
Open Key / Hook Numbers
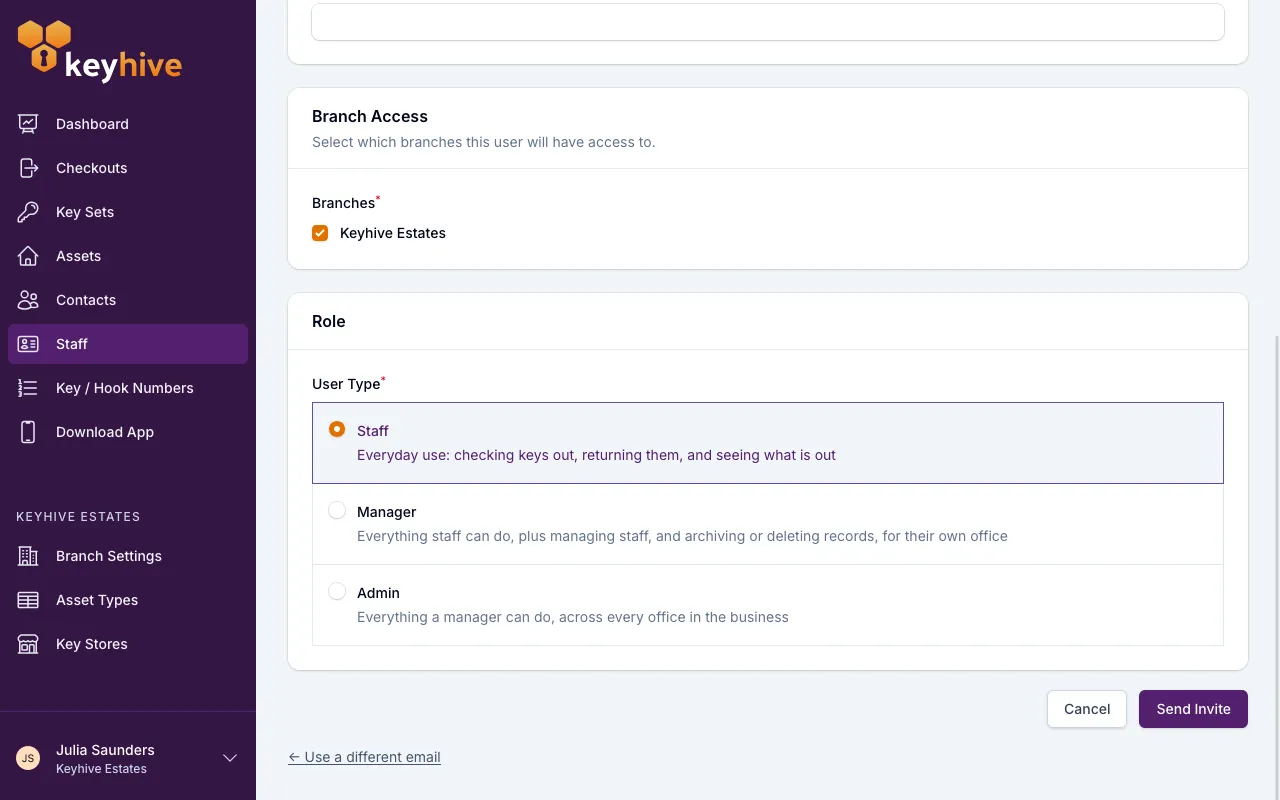tap(128, 388)
